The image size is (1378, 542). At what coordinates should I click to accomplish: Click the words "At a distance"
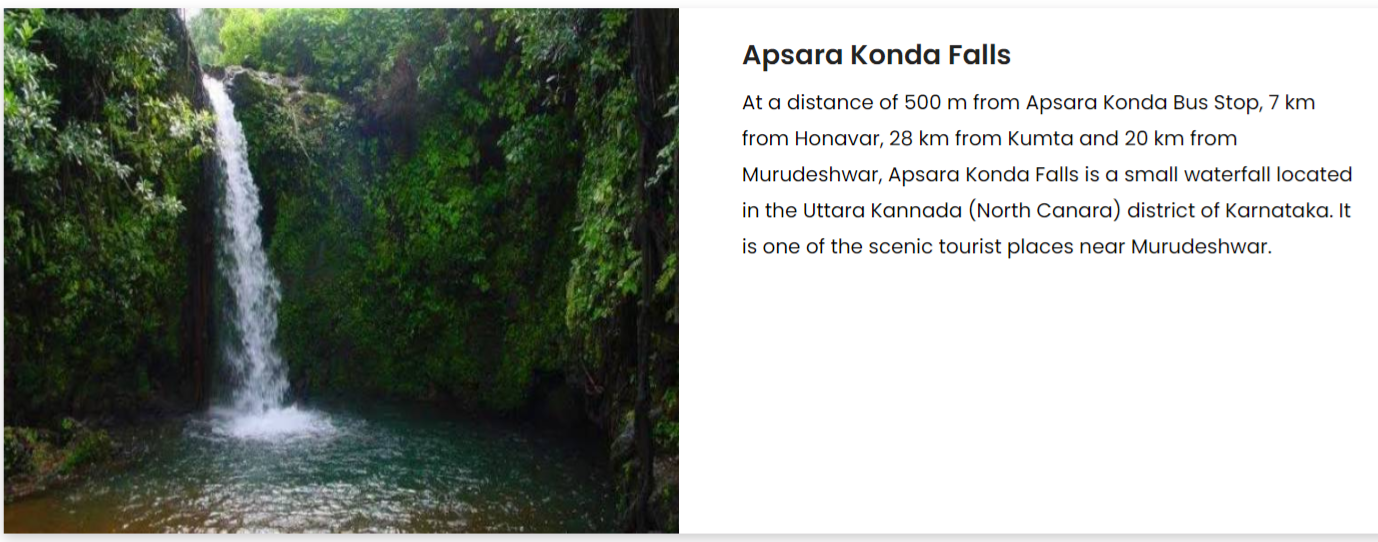coord(797,102)
